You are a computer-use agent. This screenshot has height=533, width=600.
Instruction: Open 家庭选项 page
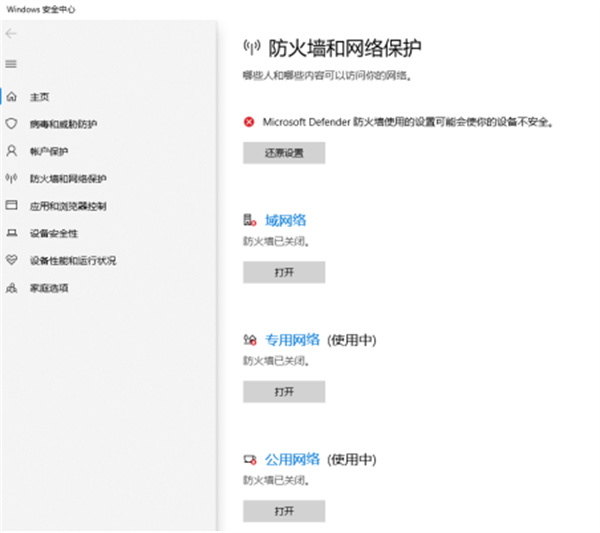(49, 288)
